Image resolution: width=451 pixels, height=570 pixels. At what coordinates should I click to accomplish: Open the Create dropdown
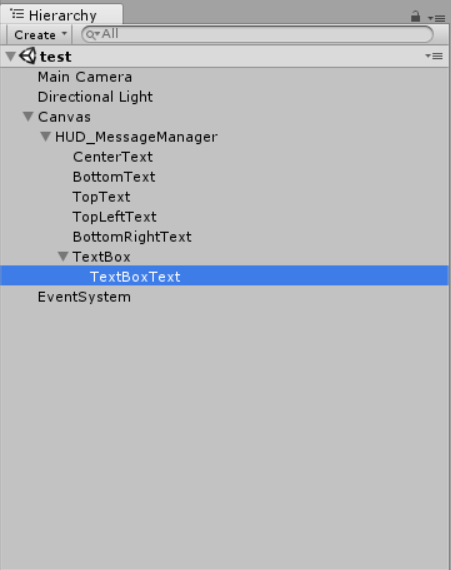(40, 35)
